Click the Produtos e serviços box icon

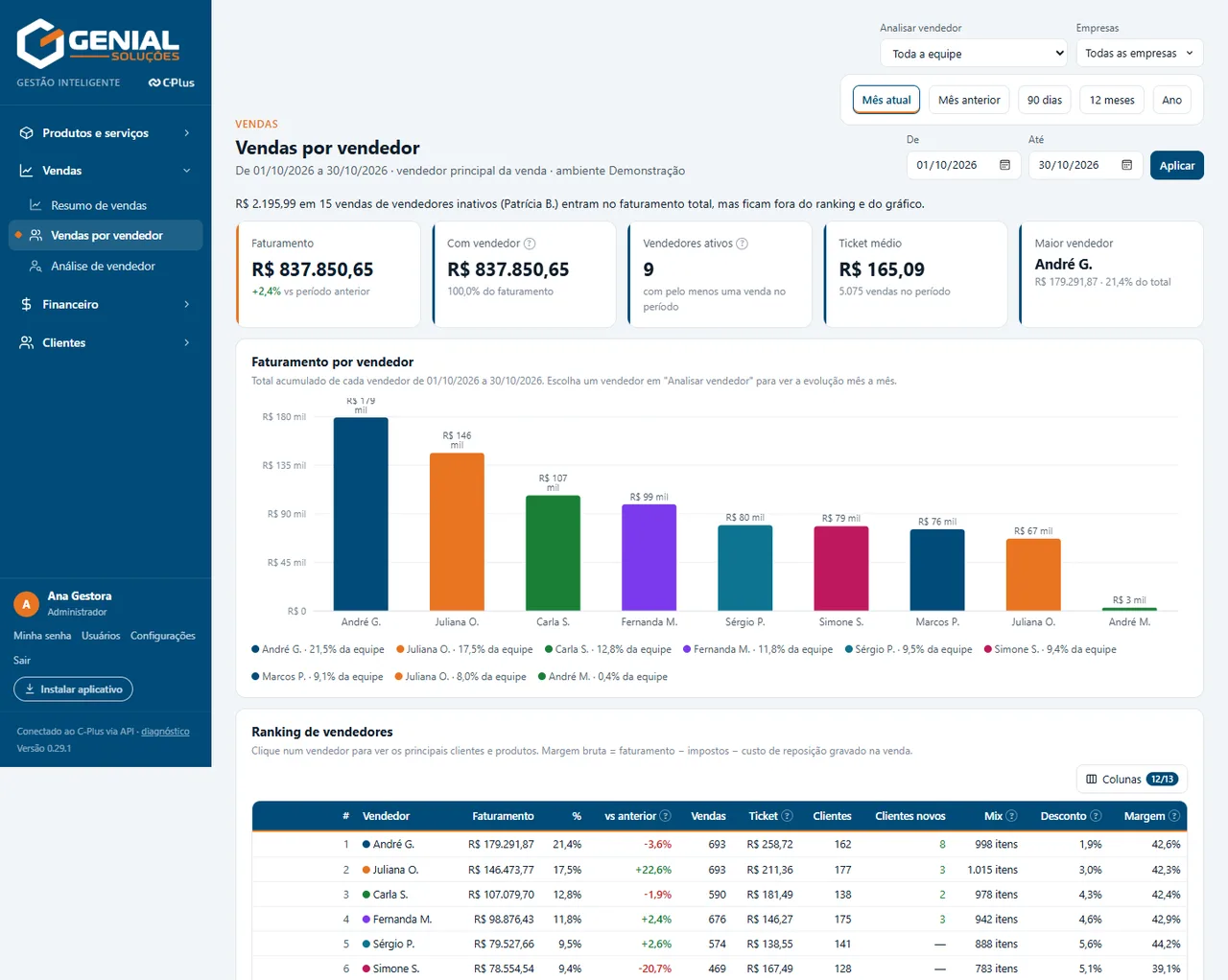(27, 133)
